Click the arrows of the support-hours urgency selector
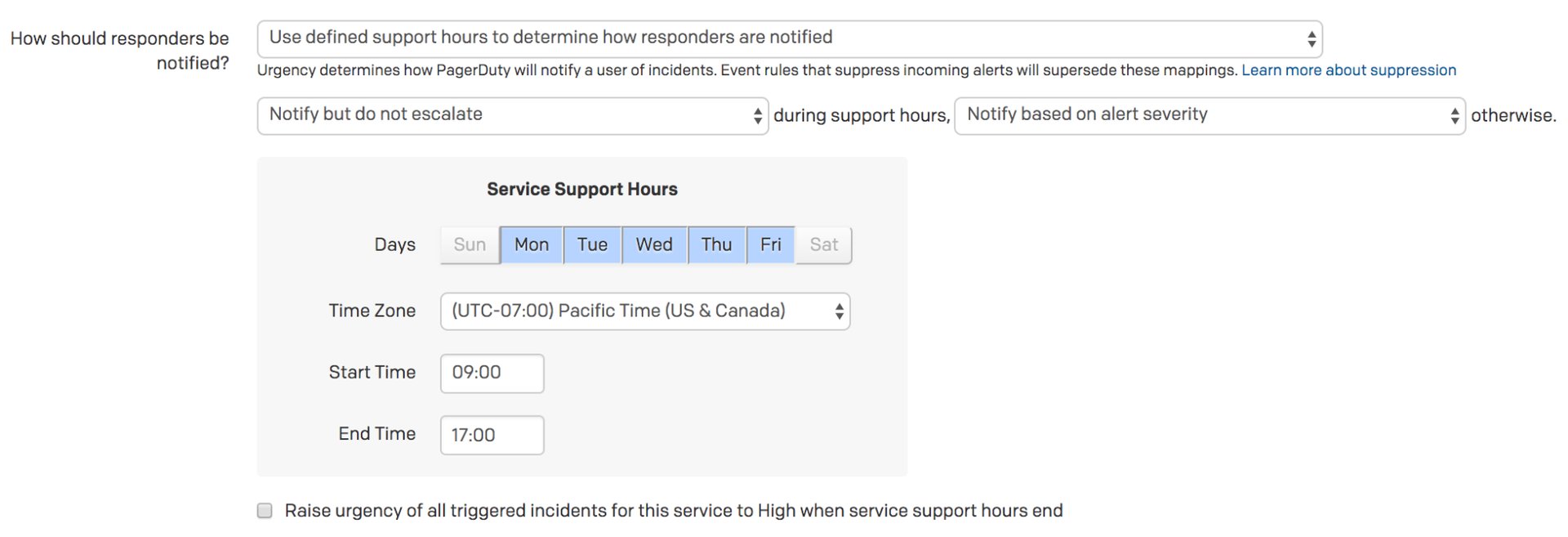The width and height of the screenshot is (1568, 537). click(758, 116)
